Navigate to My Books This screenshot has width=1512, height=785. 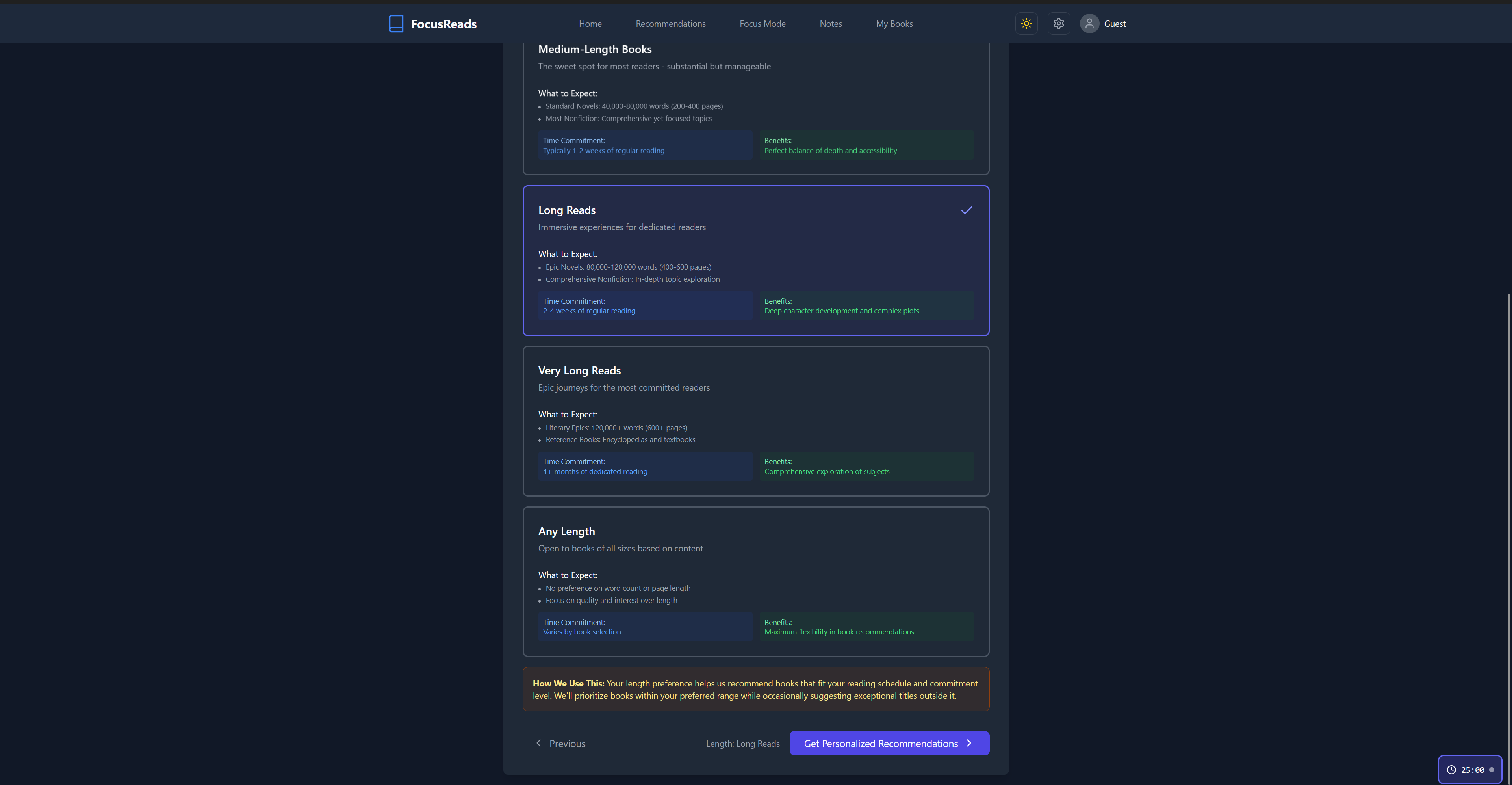pos(894,24)
